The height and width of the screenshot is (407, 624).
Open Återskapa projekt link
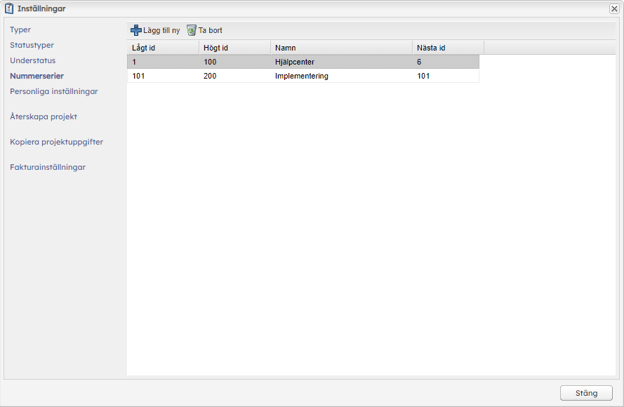click(43, 117)
